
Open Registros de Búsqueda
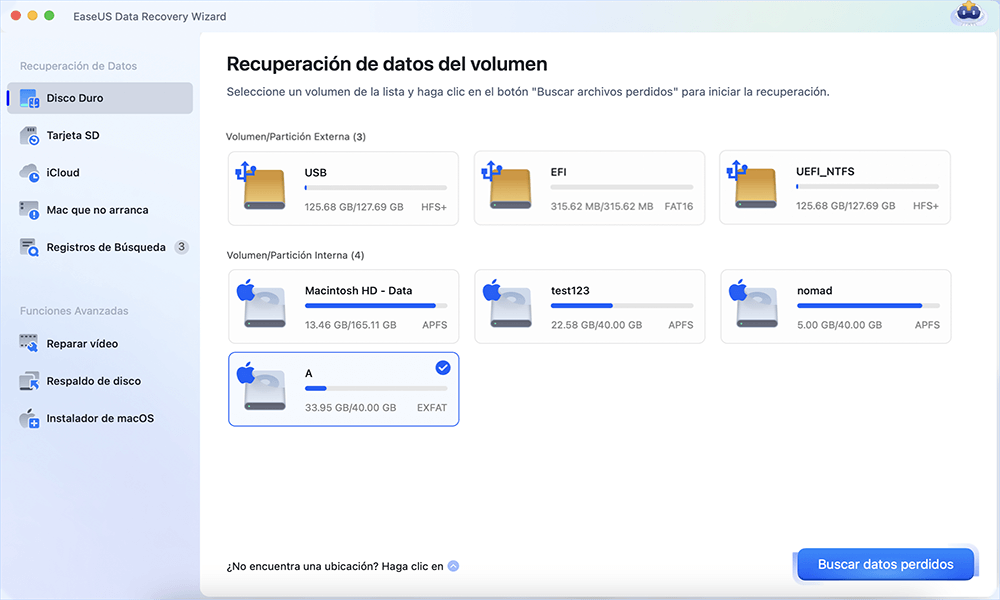click(x=100, y=247)
